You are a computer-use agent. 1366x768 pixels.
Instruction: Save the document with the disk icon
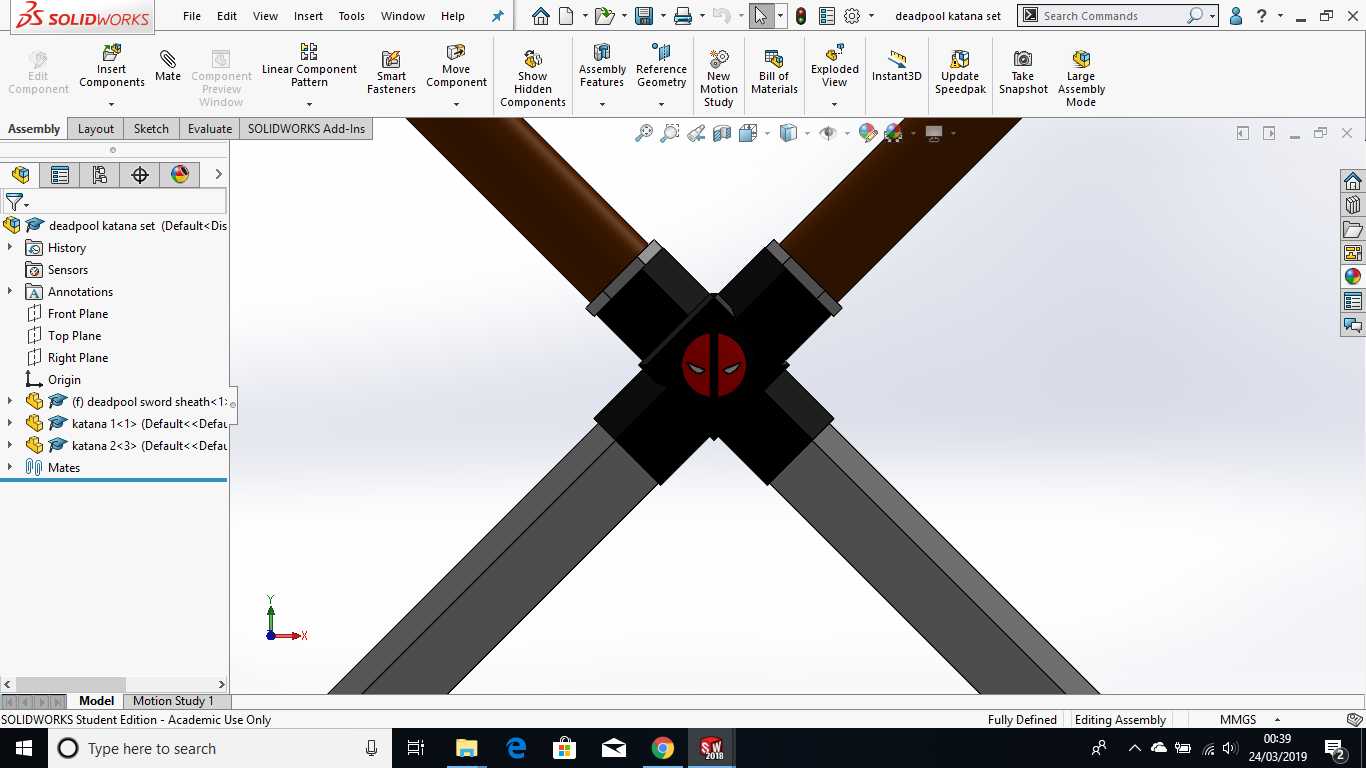click(644, 16)
